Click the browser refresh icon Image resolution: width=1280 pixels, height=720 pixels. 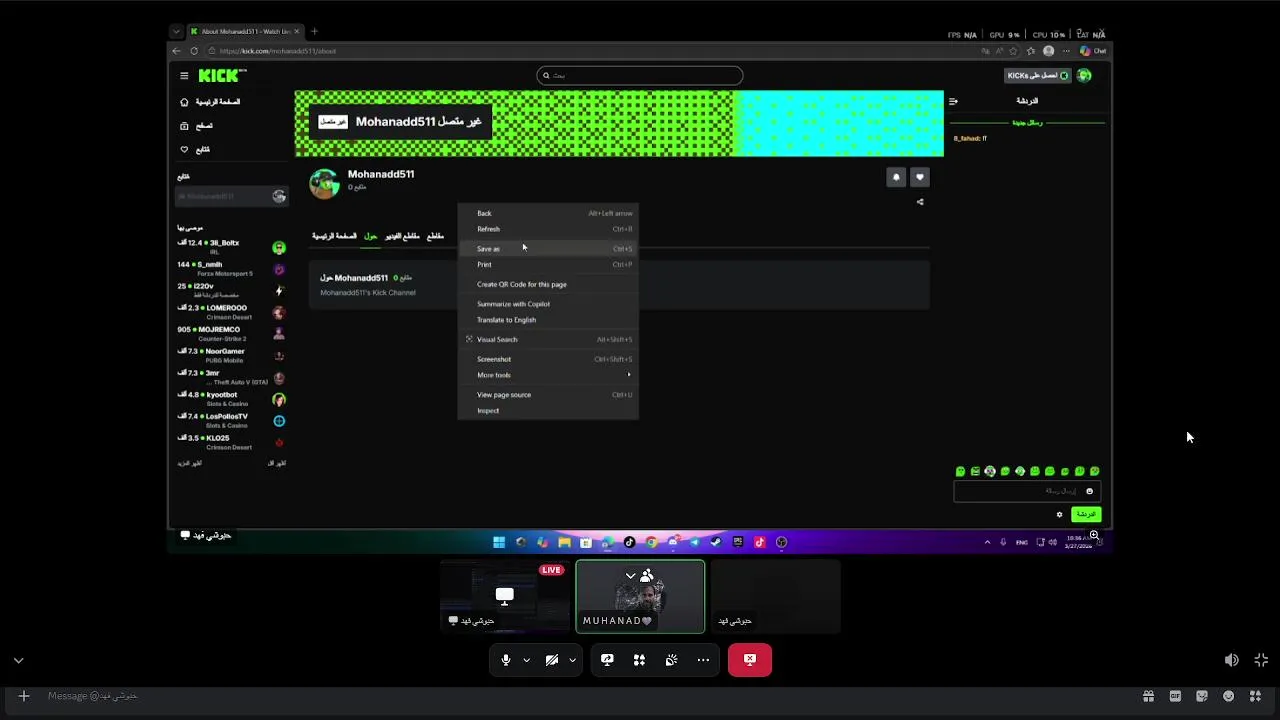tap(194, 51)
